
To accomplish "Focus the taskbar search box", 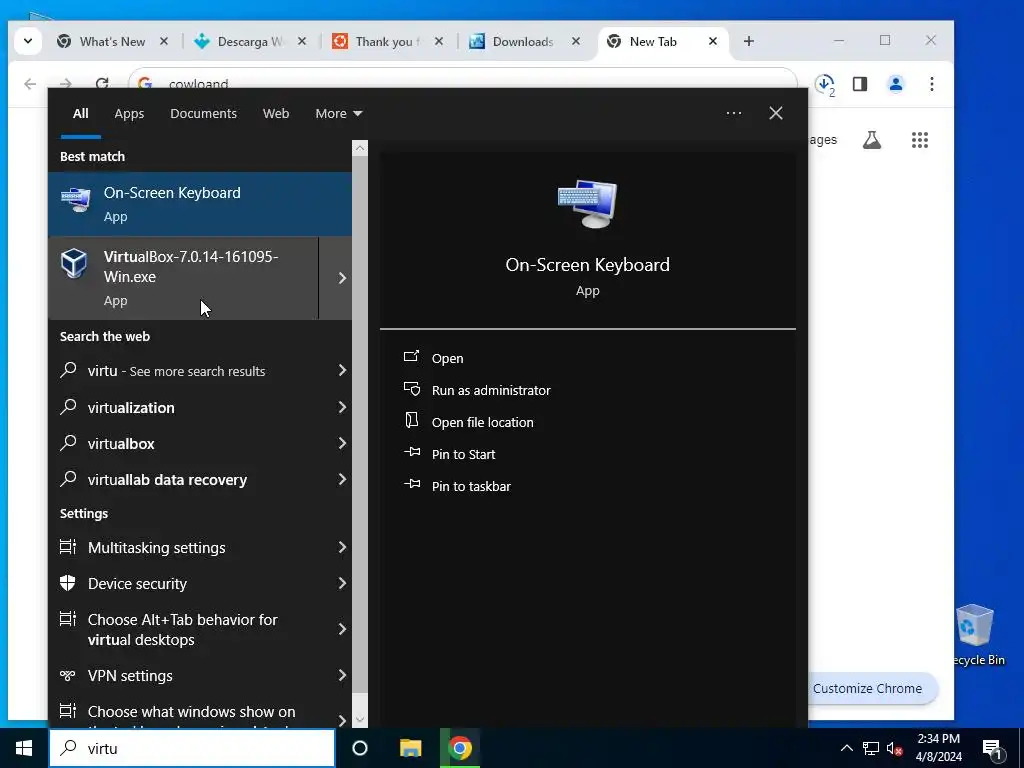I will click(x=192, y=748).
